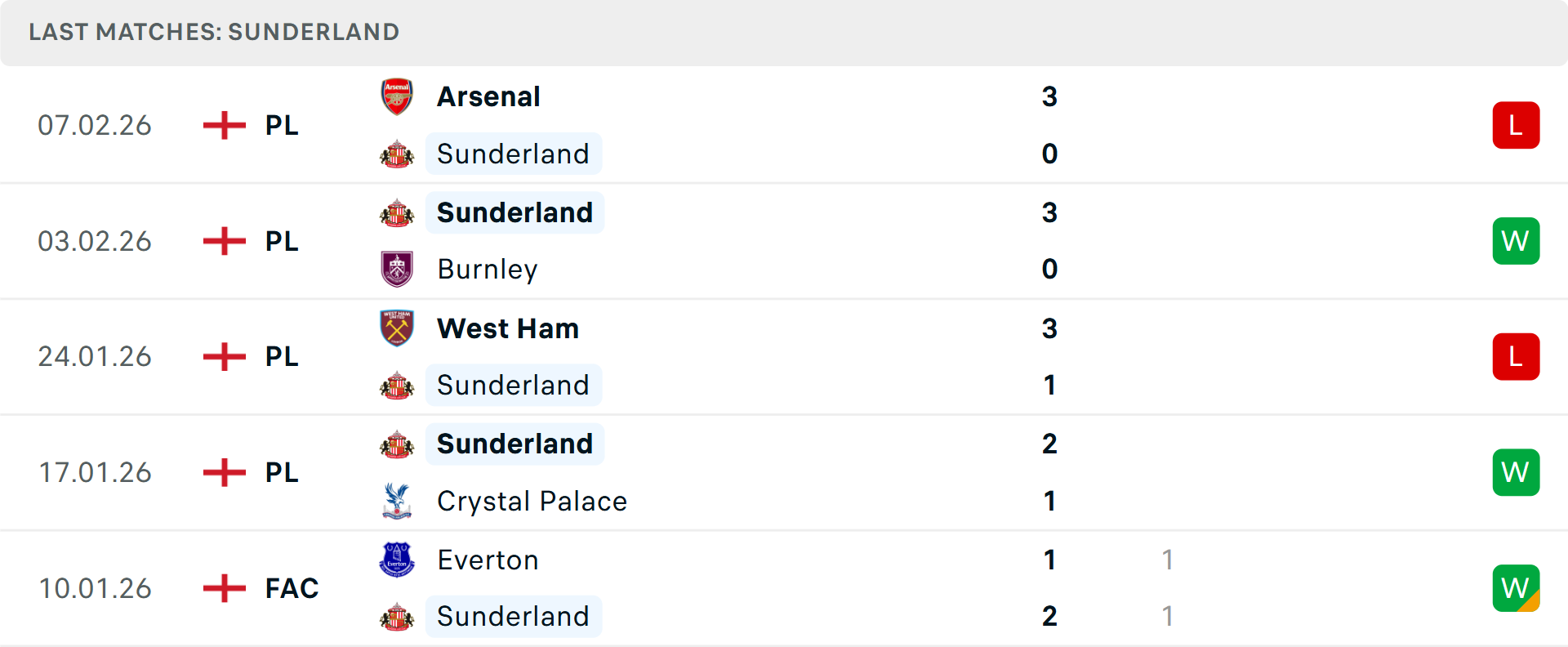This screenshot has height=647, width=1568.
Task: Click the England flag icon beside 07.02.26
Action: [x=223, y=124]
